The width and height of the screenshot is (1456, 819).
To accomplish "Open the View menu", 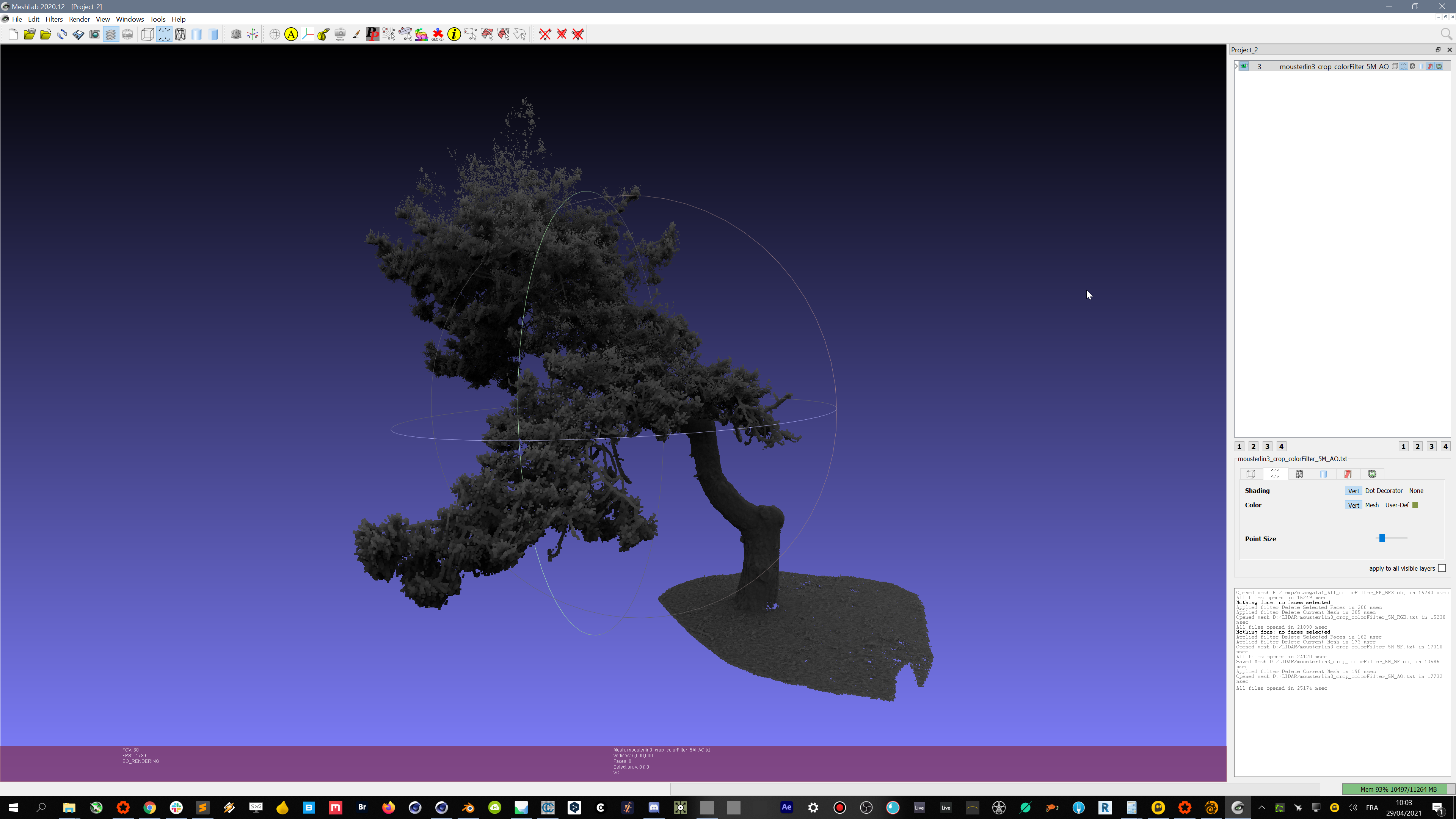I will coord(103,19).
